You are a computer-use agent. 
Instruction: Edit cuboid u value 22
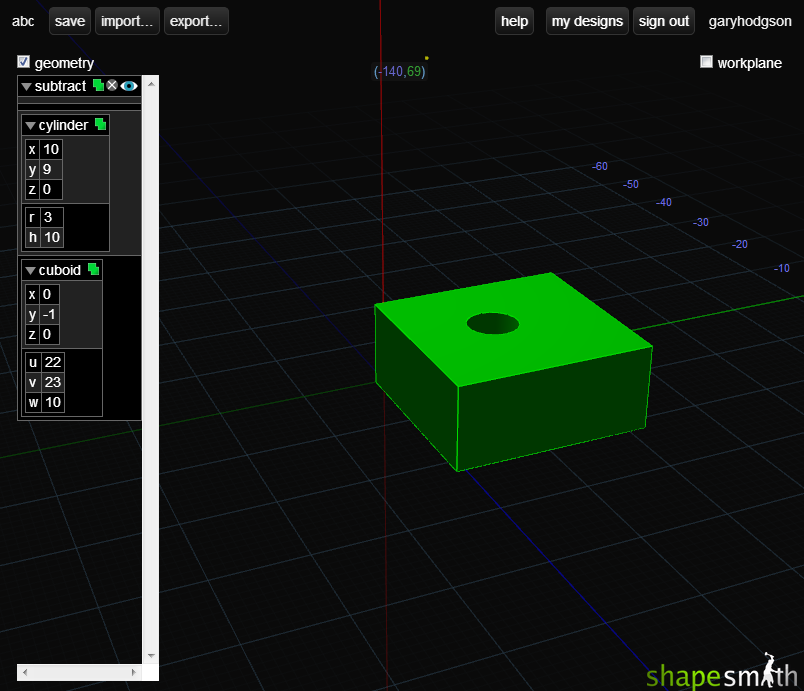(x=52, y=362)
